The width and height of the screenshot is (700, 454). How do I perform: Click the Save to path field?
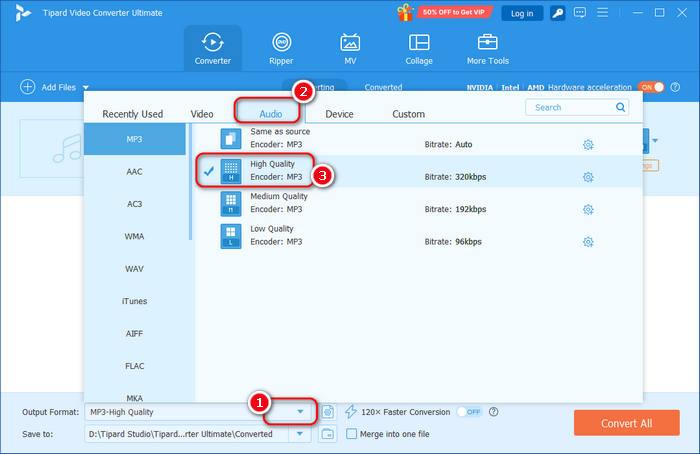(x=187, y=433)
